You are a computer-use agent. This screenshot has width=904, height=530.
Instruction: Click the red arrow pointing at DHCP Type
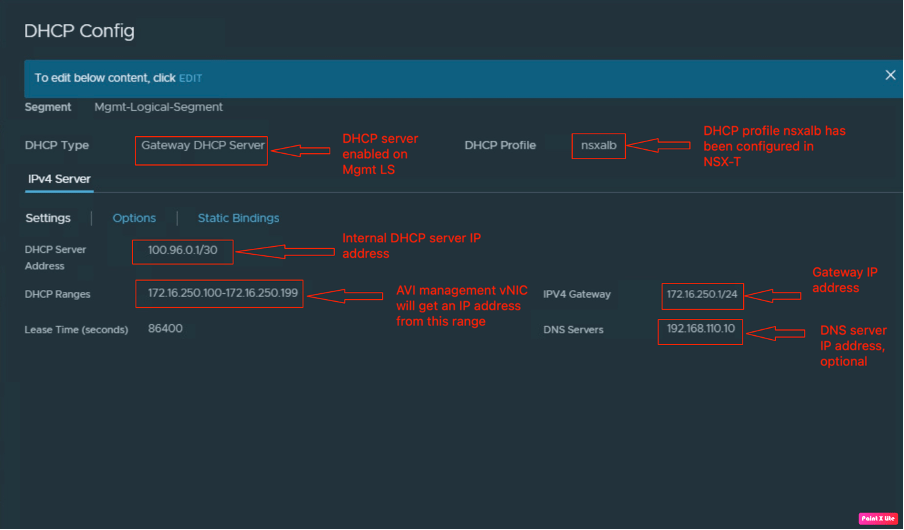pos(301,151)
